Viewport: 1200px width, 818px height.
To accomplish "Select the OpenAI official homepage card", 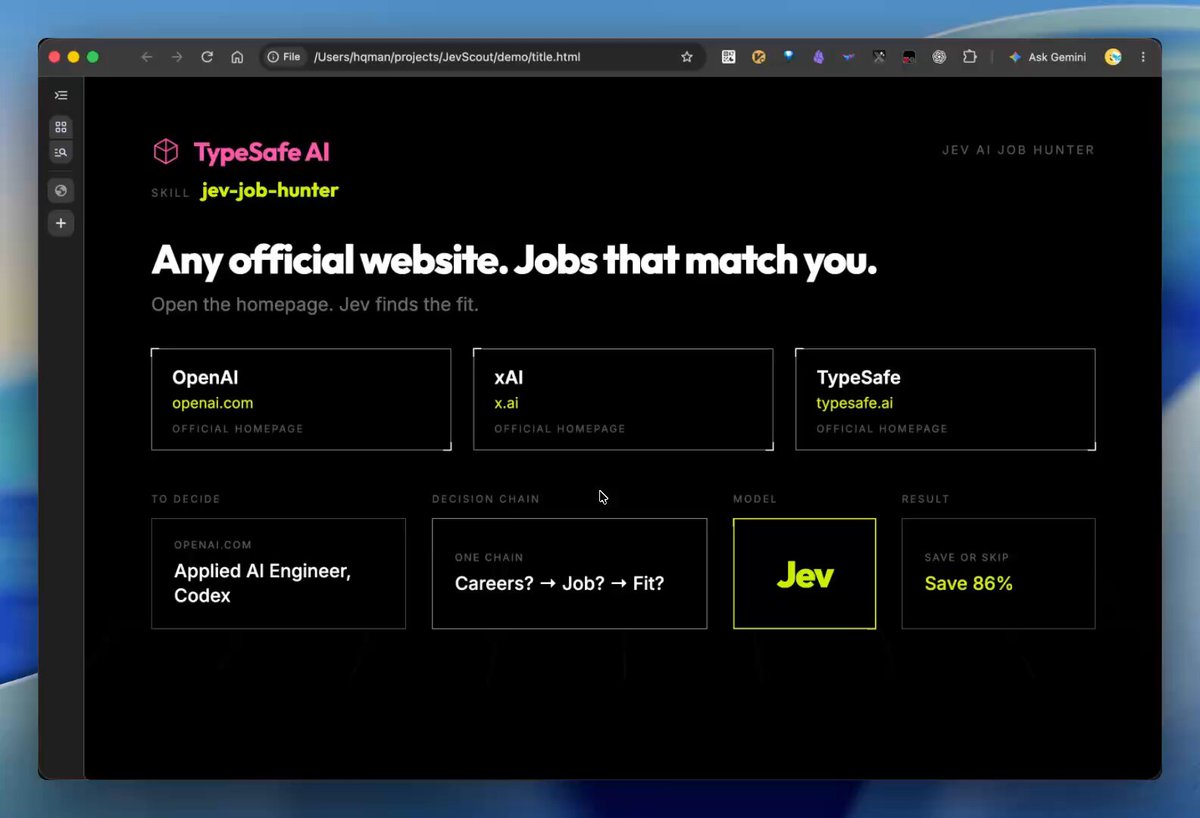I will 301,399.
